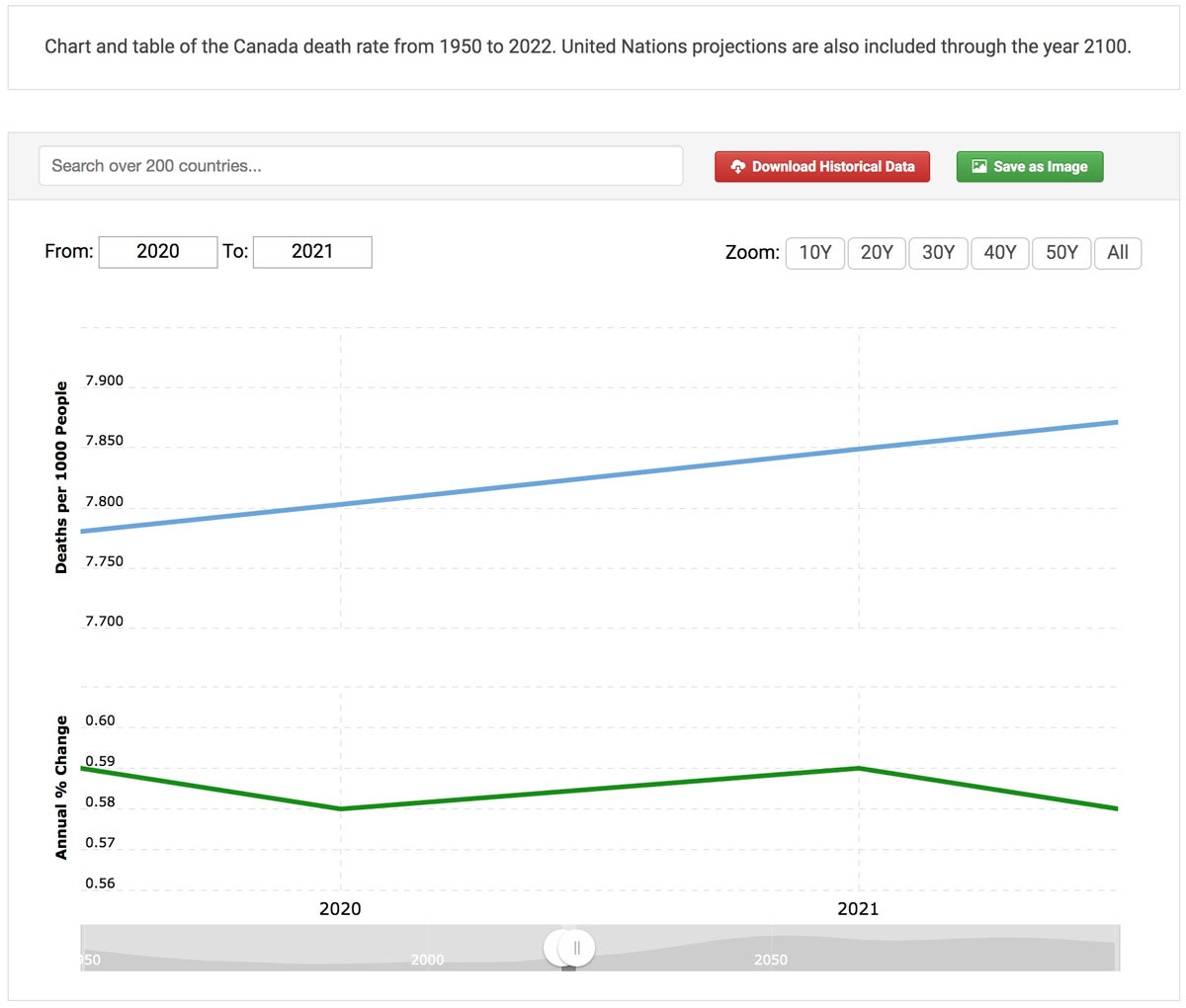This screenshot has width=1186, height=1008.
Task: Select the 40Y zoom preset
Action: click(999, 253)
